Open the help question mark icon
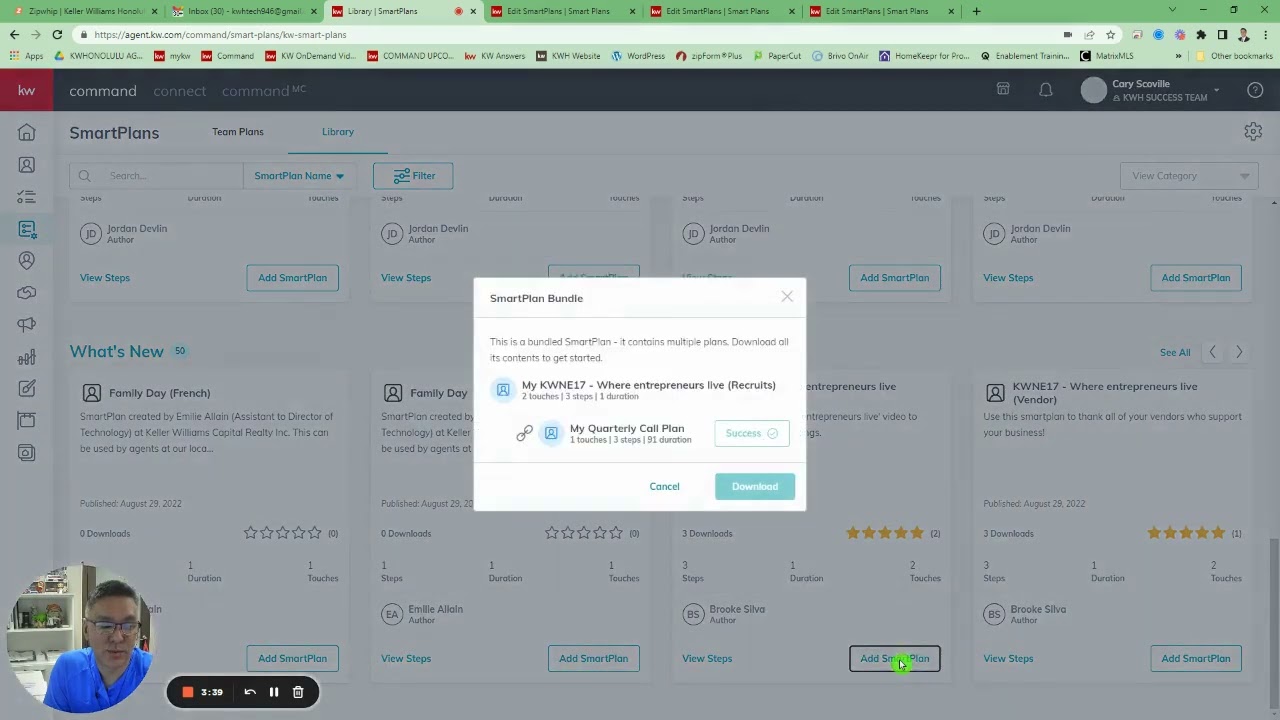Viewport: 1280px width, 720px height. (1255, 90)
